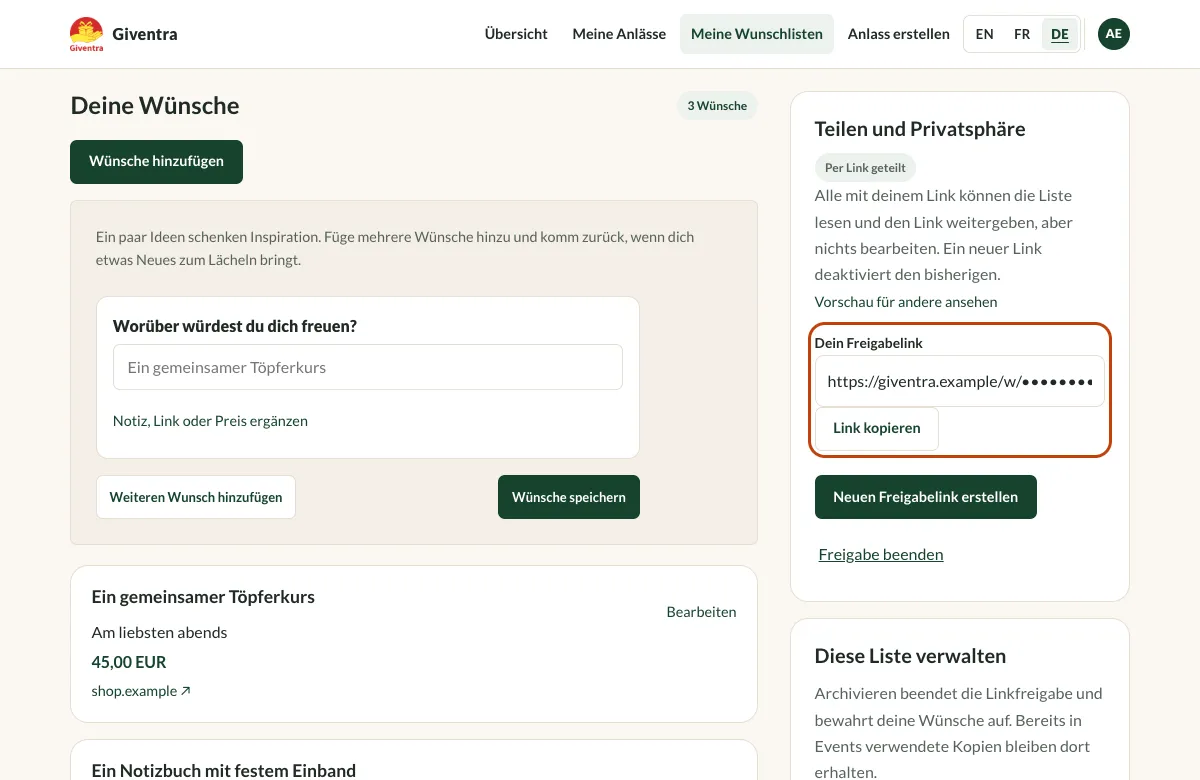The width and height of the screenshot is (1200, 780).
Task: Open Meine Wunschlisten nav item
Action: pyautogui.click(x=757, y=34)
